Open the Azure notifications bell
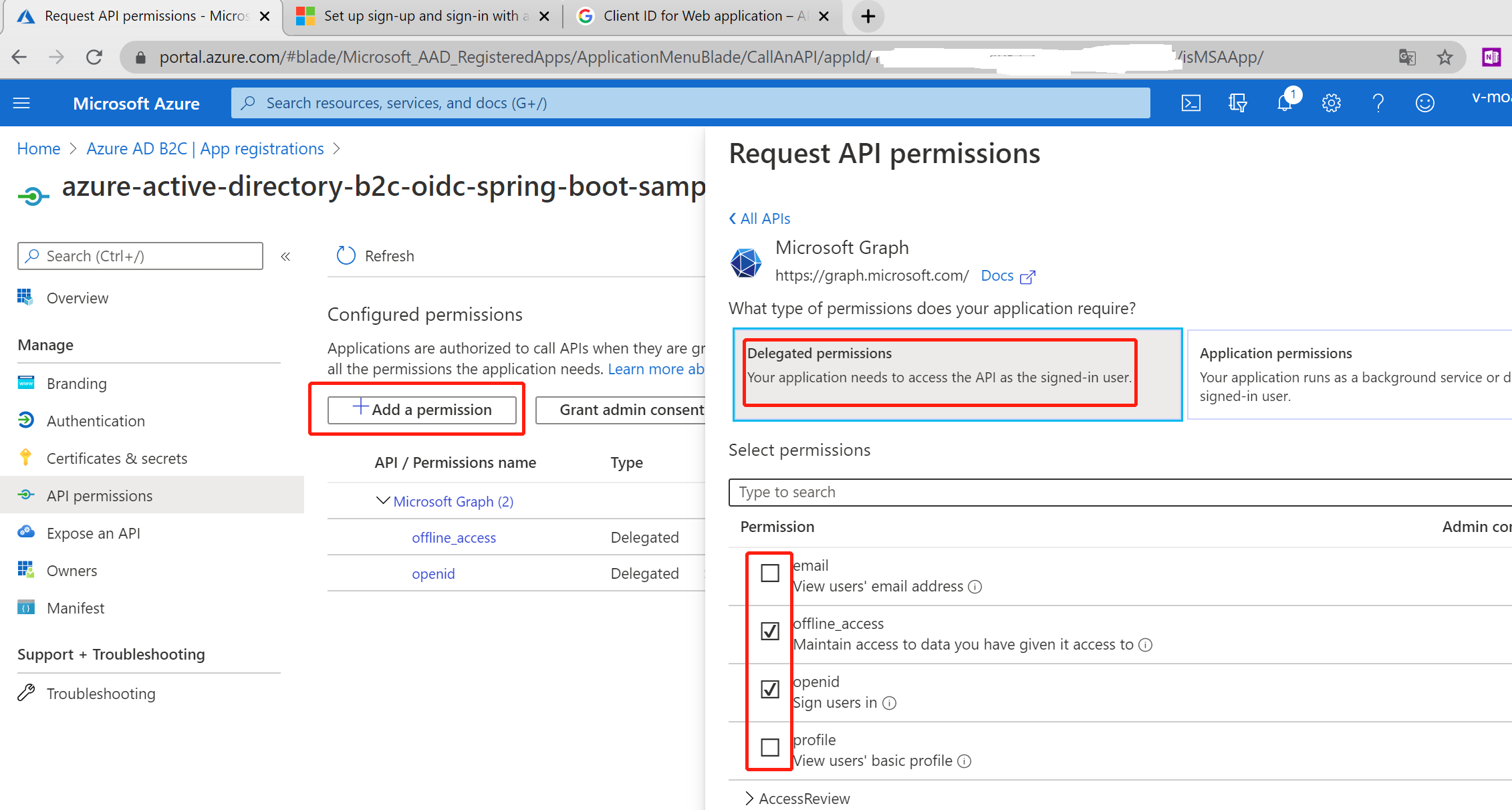 (1284, 103)
